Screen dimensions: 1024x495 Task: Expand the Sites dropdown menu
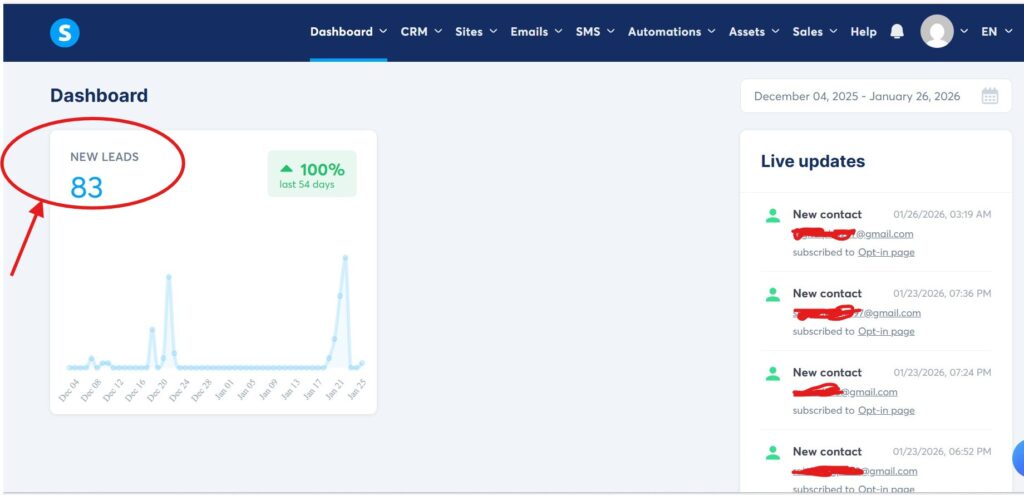(475, 32)
